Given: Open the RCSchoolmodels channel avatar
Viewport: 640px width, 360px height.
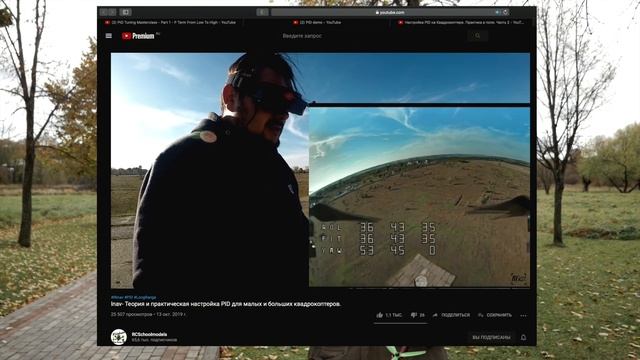Looking at the screenshot, I should point(119,337).
